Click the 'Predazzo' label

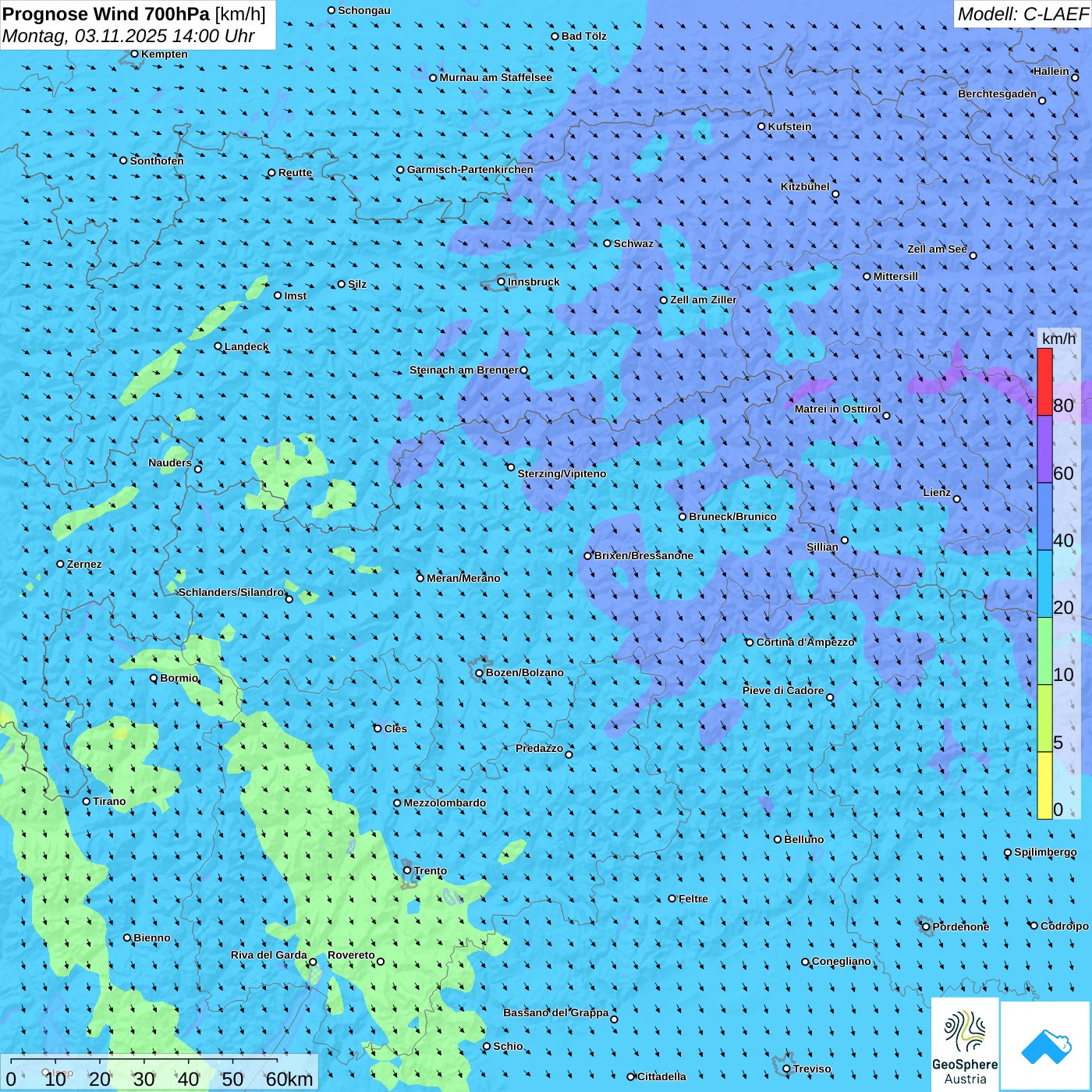(540, 748)
